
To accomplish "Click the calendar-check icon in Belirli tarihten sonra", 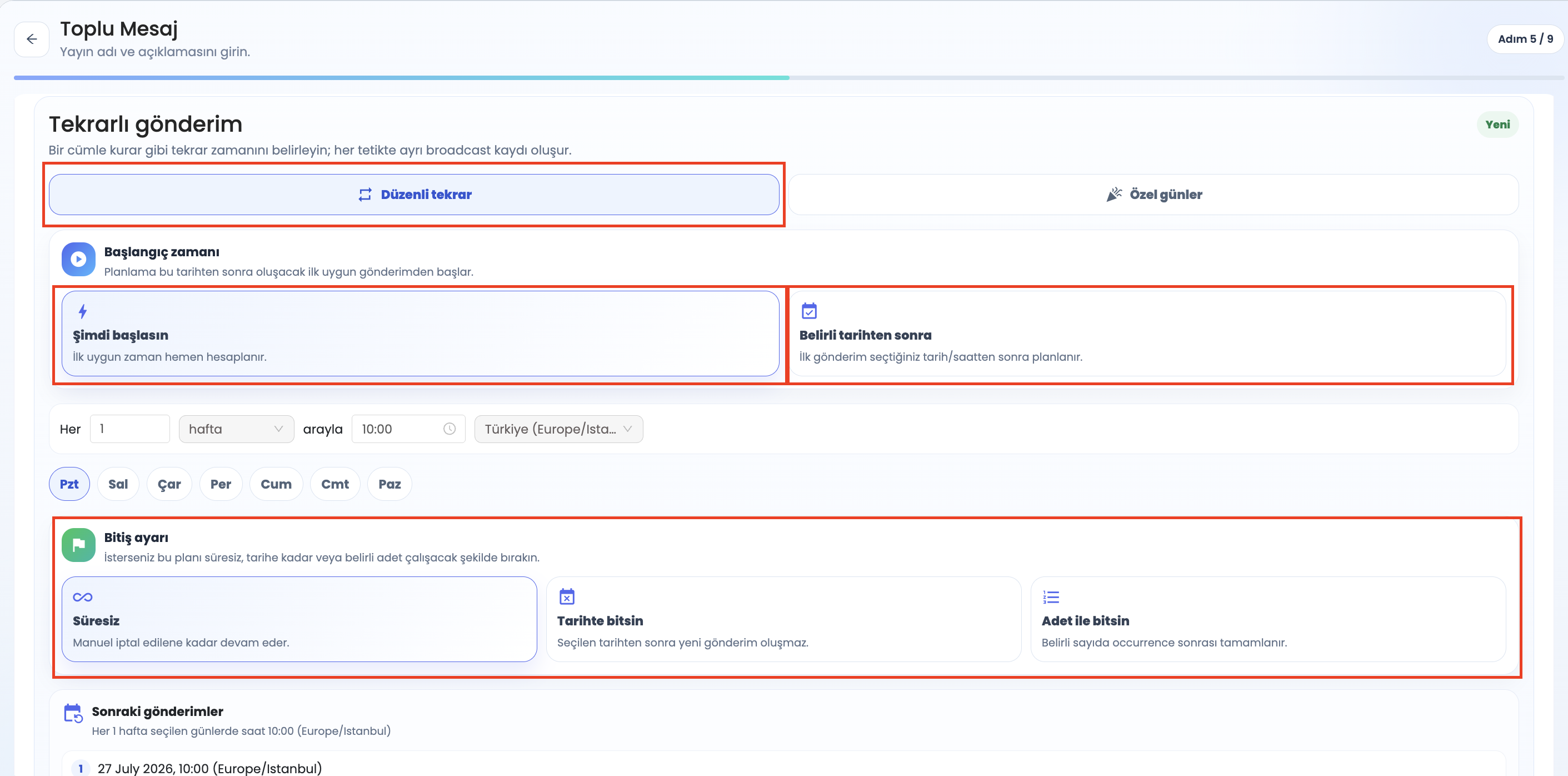I will [x=809, y=311].
